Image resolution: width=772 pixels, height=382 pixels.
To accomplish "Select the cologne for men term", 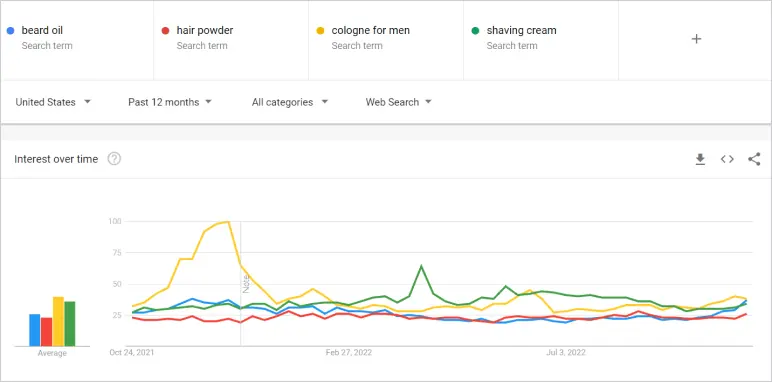I will (386, 39).
